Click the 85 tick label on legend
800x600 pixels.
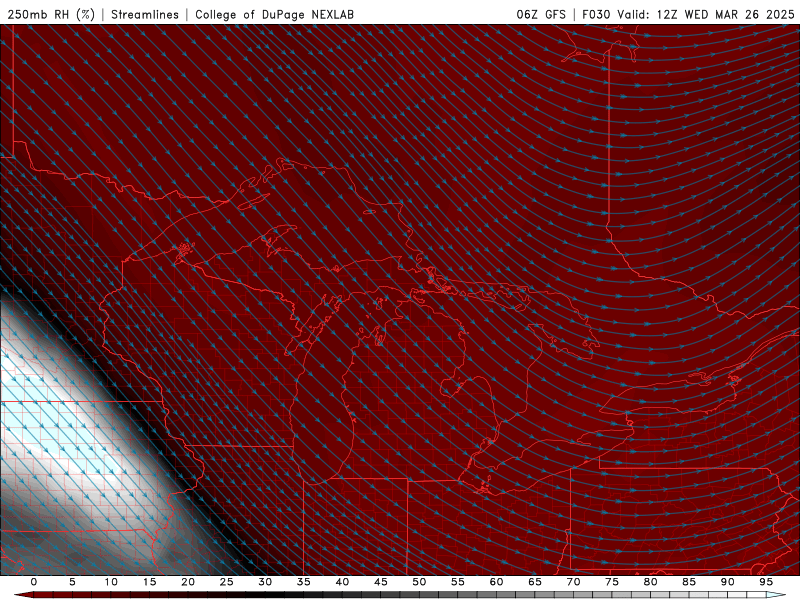[689, 582]
